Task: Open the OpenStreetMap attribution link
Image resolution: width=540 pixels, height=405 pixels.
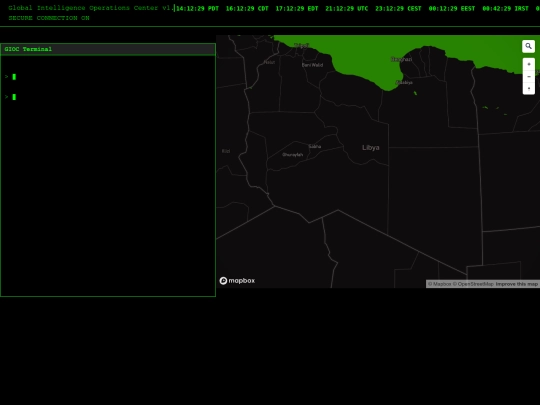Action: (473, 284)
